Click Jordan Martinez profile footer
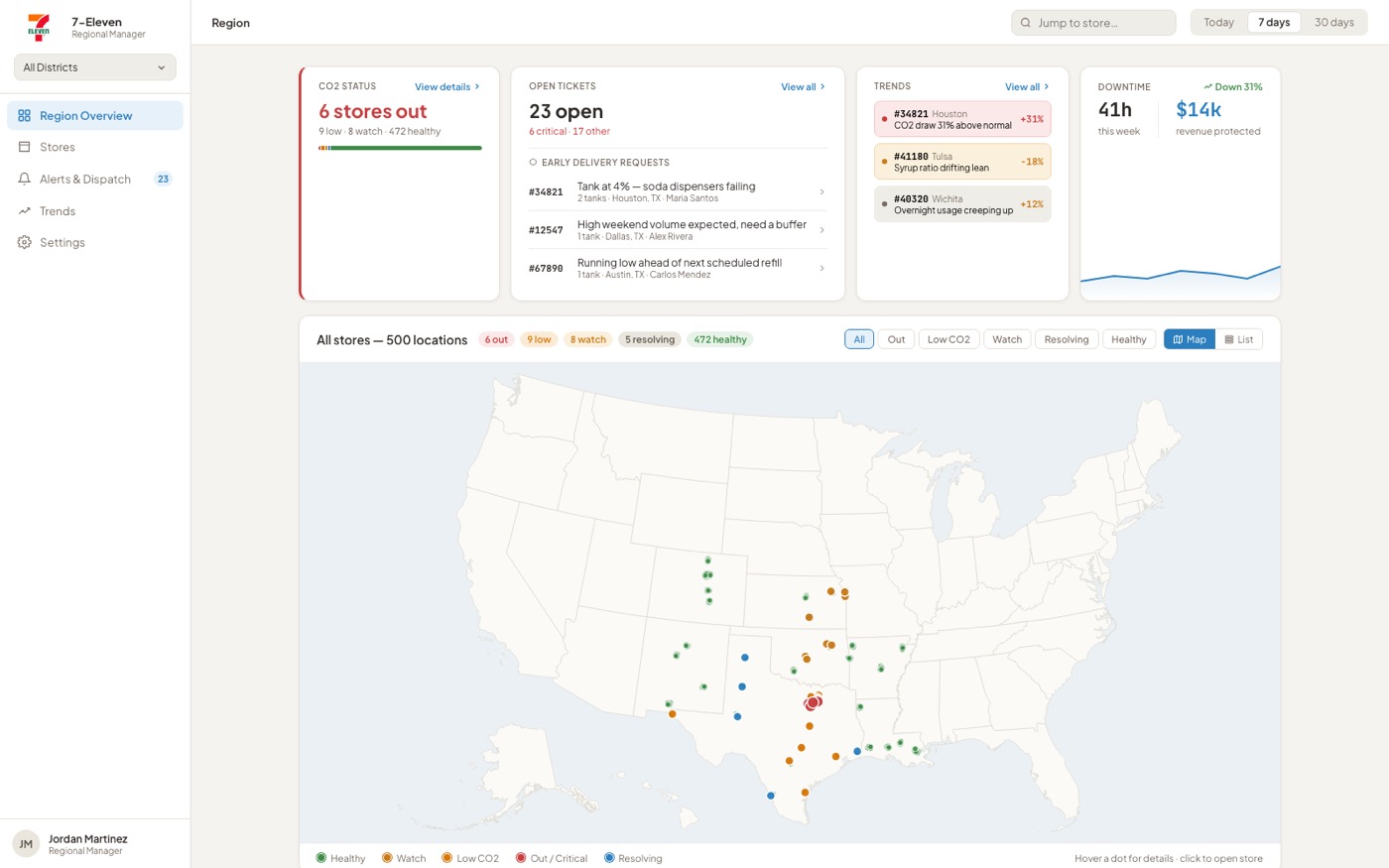The image size is (1389, 868). [x=95, y=844]
